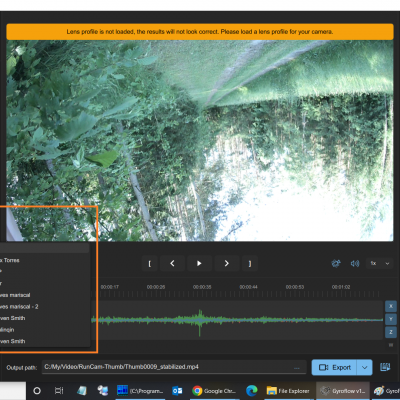Open Microsoft Edge from the taskbar
Screen dimensions: 400x400
(x=252, y=391)
